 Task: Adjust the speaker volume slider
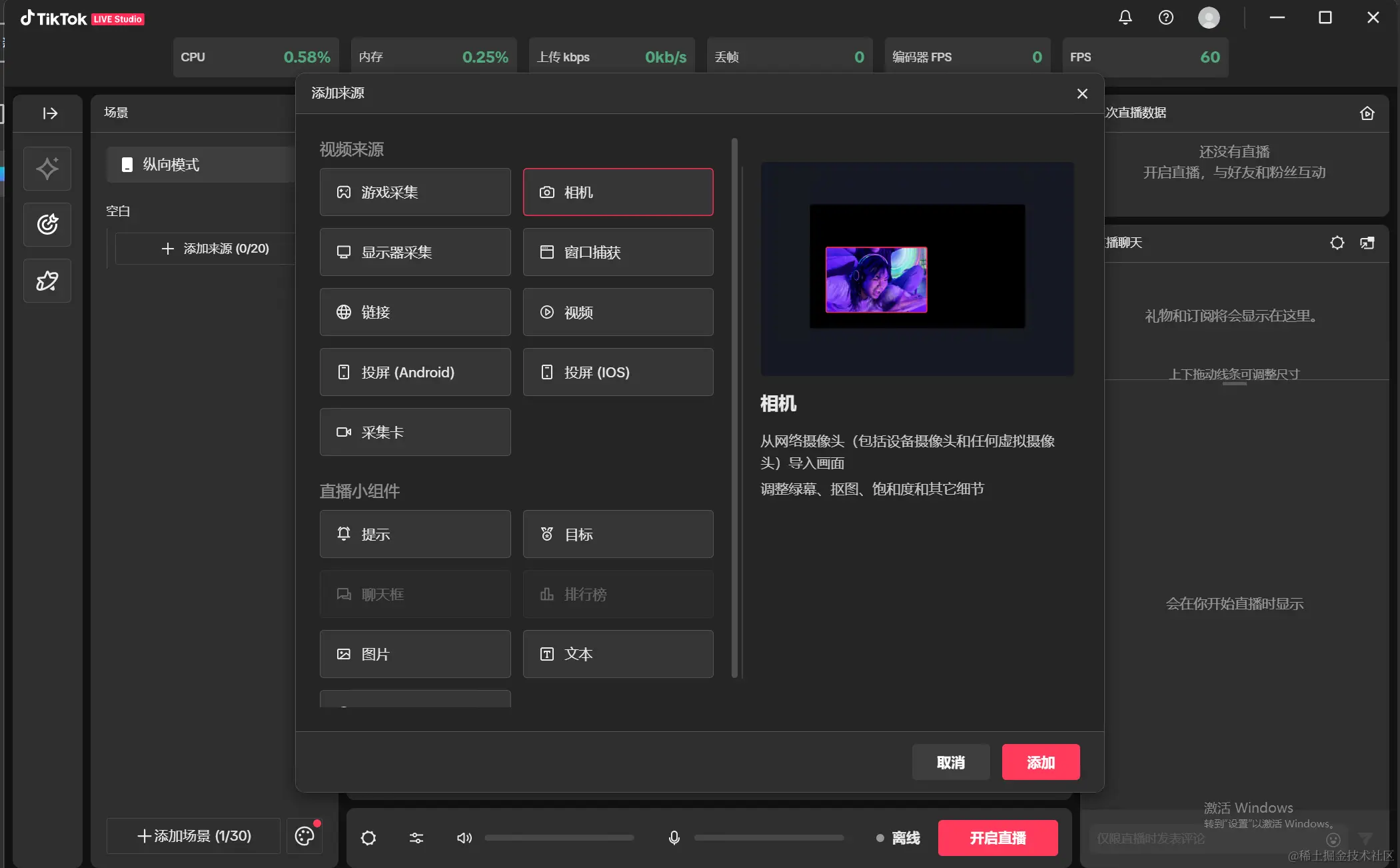[559, 838]
